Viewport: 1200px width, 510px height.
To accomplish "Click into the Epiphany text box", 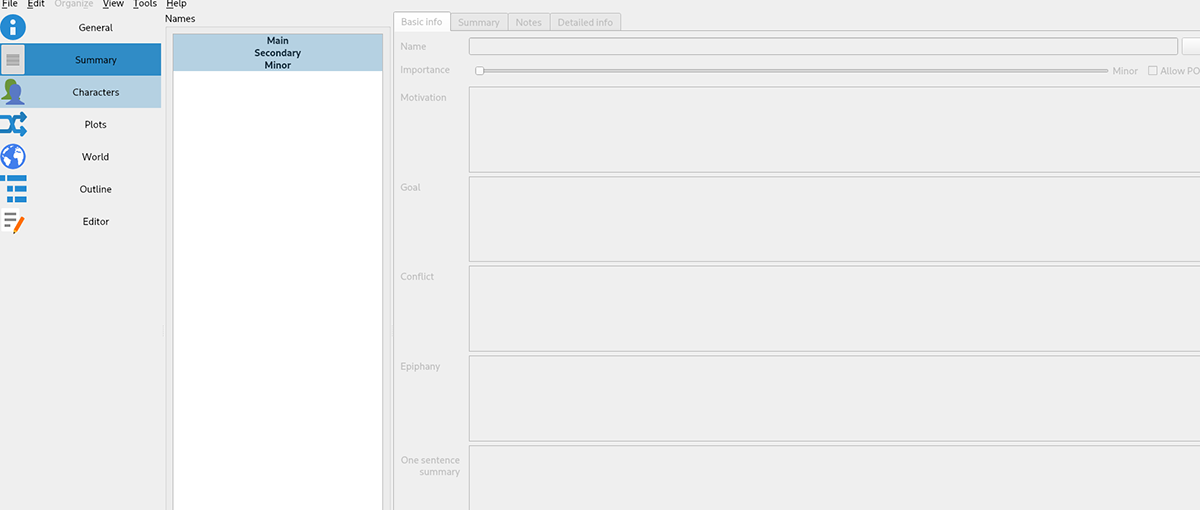I will (x=834, y=398).
